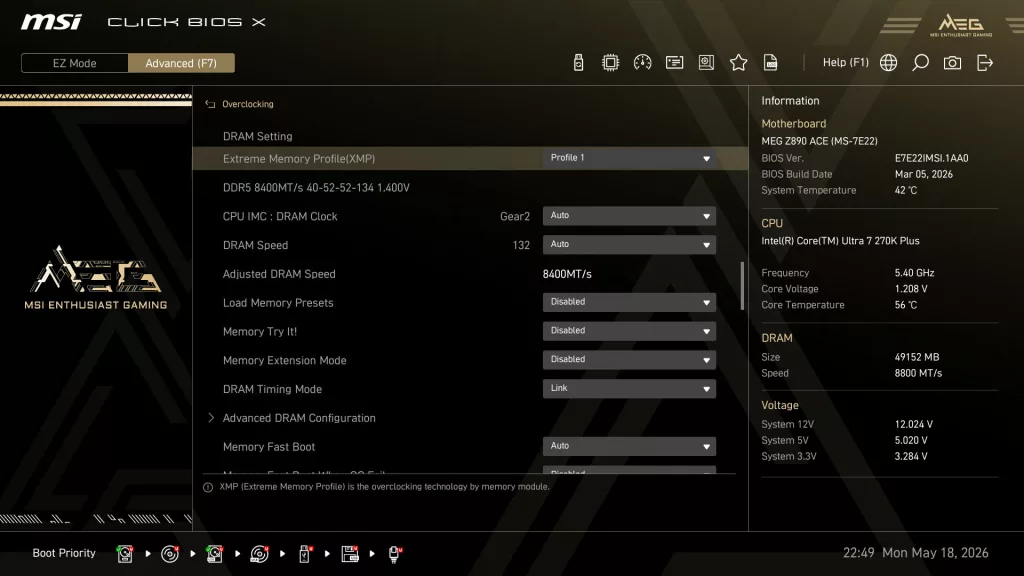Click the 5.40 GHz frequency value
1024x576 pixels.
pos(914,273)
